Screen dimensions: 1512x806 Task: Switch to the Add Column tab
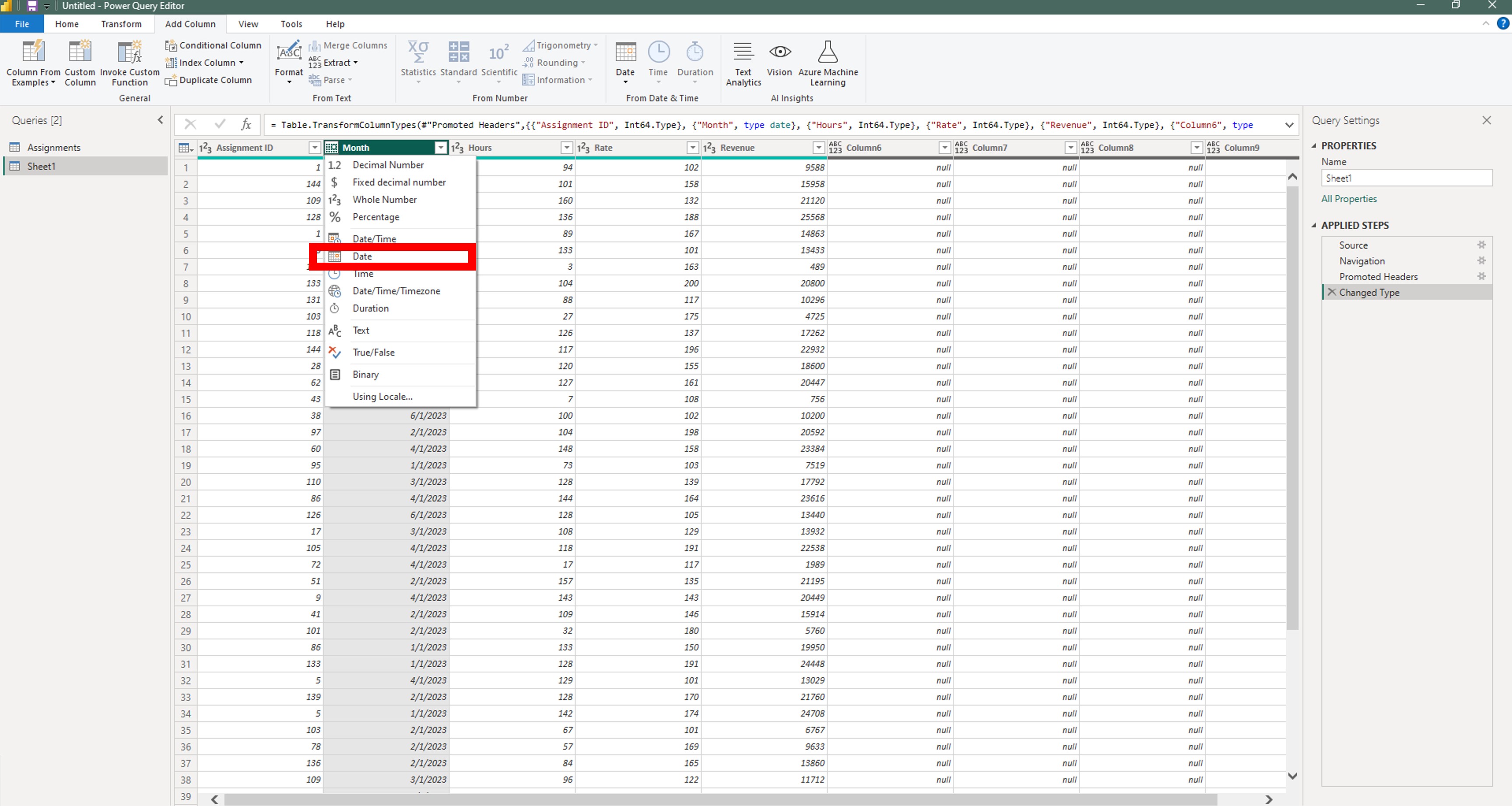tap(189, 24)
